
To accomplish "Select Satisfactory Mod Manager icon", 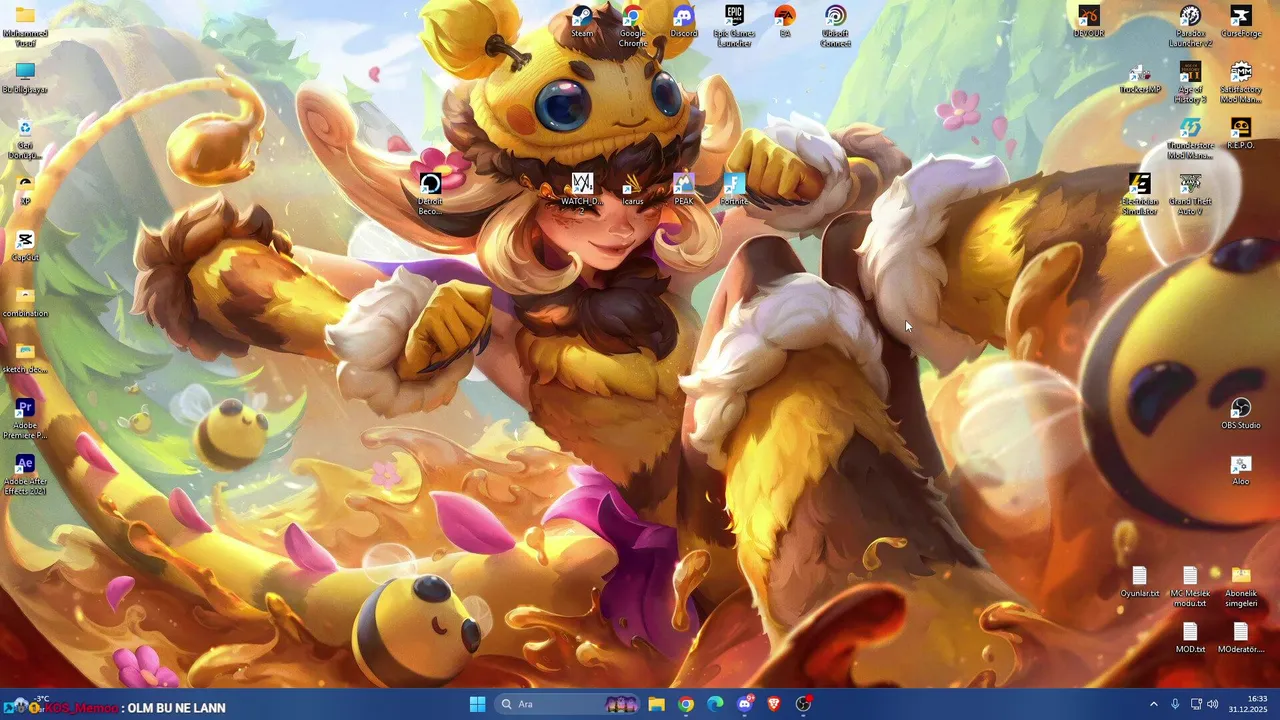I will click(x=1241, y=83).
